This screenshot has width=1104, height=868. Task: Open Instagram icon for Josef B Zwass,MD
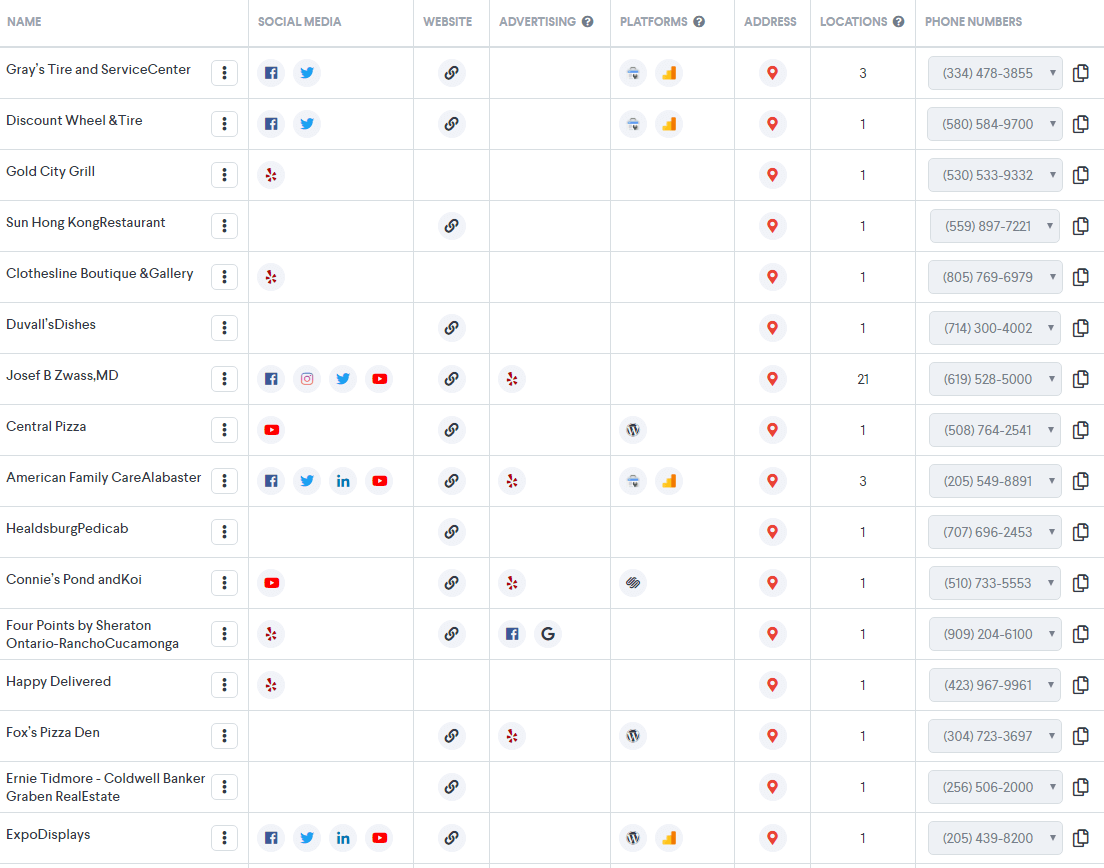[307, 379]
